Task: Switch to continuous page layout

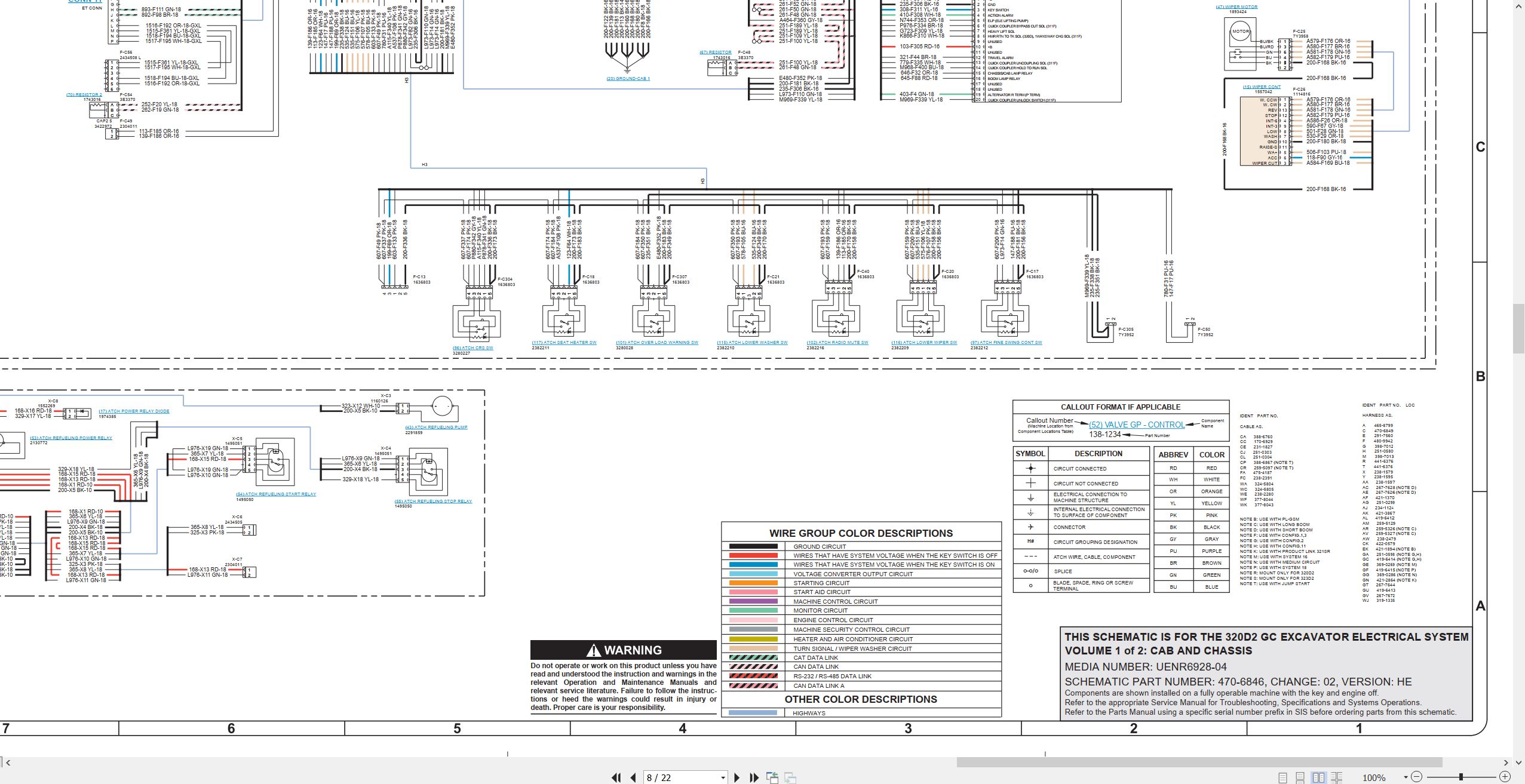Action: [x=1300, y=777]
